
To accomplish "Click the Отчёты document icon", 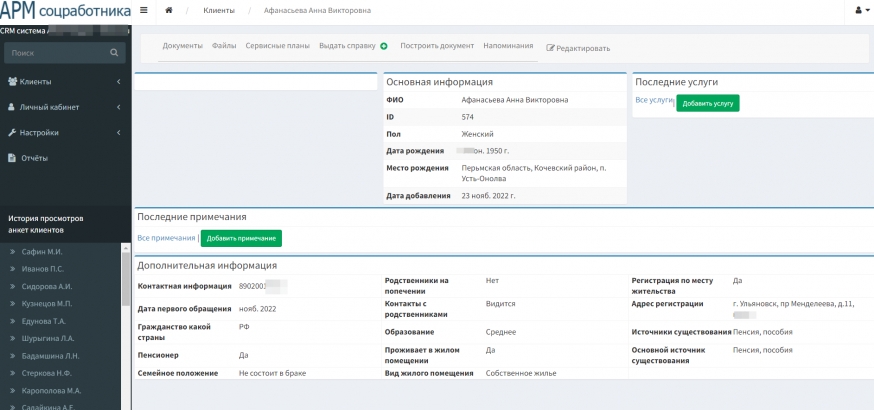I will [x=11, y=158].
